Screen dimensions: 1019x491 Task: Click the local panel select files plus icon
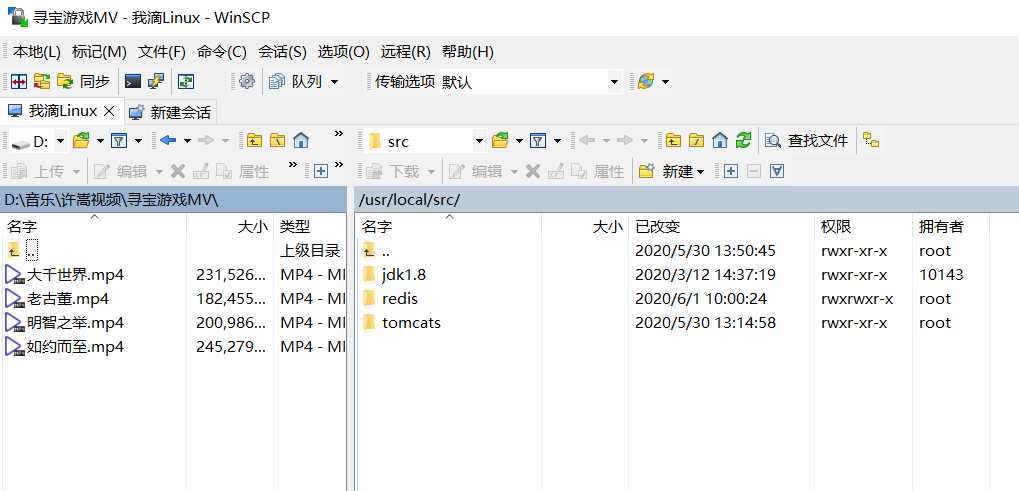pos(320,171)
